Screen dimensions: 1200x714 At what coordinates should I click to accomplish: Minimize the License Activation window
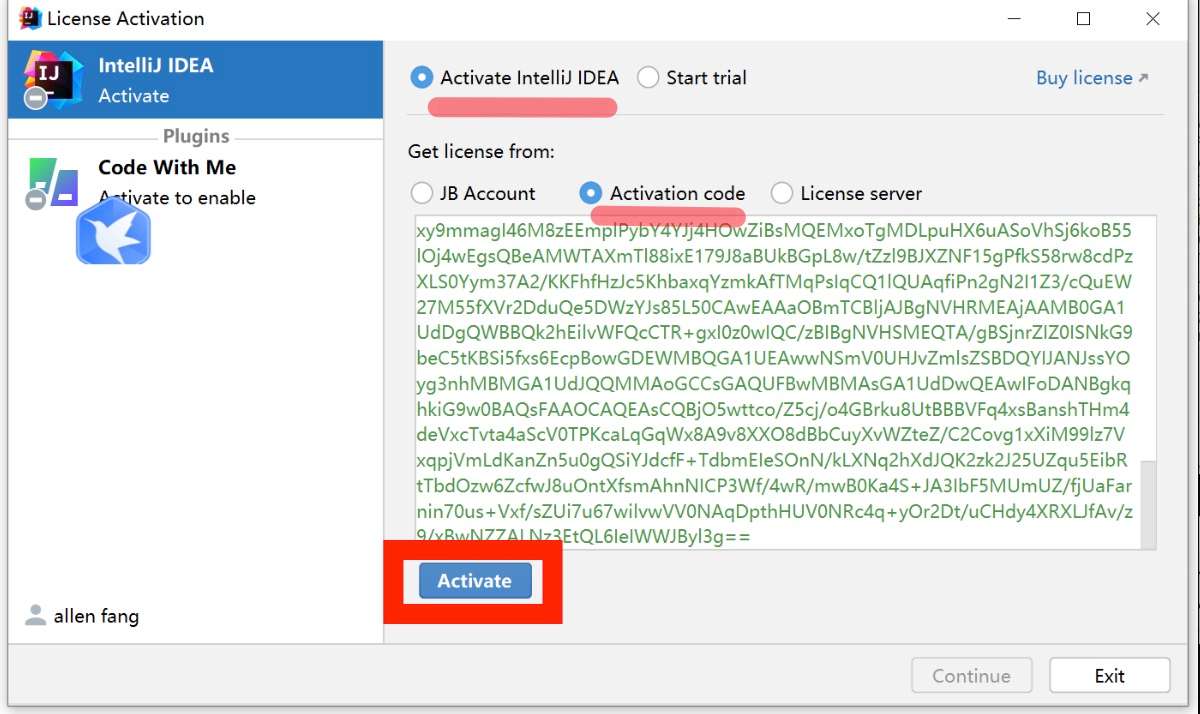pos(1015,18)
